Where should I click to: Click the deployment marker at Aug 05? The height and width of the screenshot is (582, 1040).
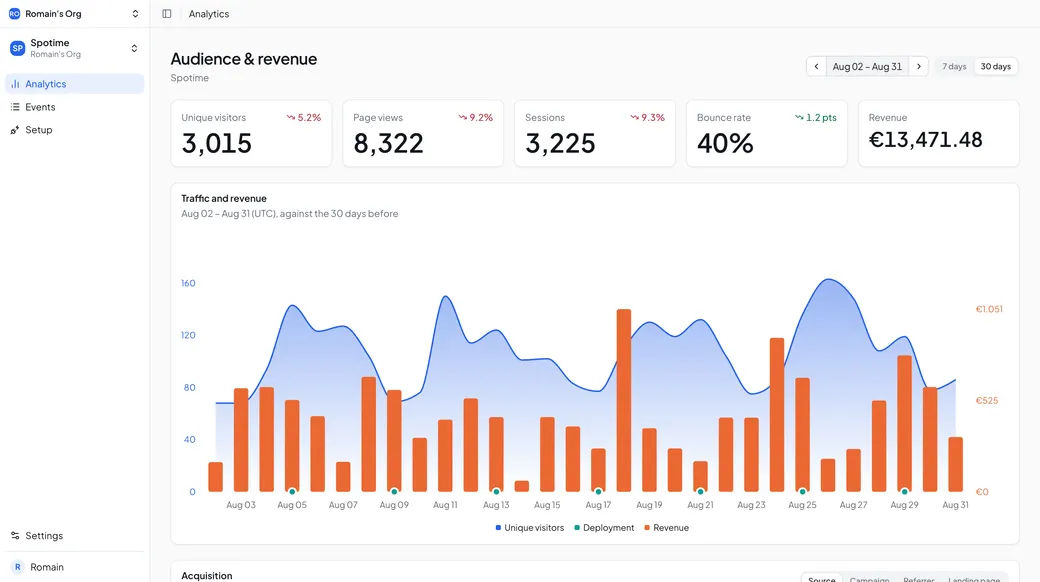292,492
